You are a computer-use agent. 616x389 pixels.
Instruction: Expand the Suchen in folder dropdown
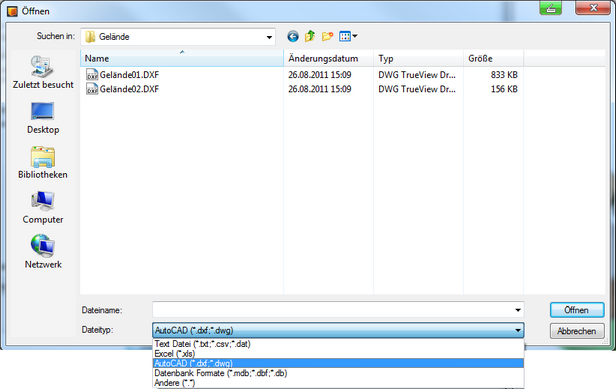coord(269,37)
